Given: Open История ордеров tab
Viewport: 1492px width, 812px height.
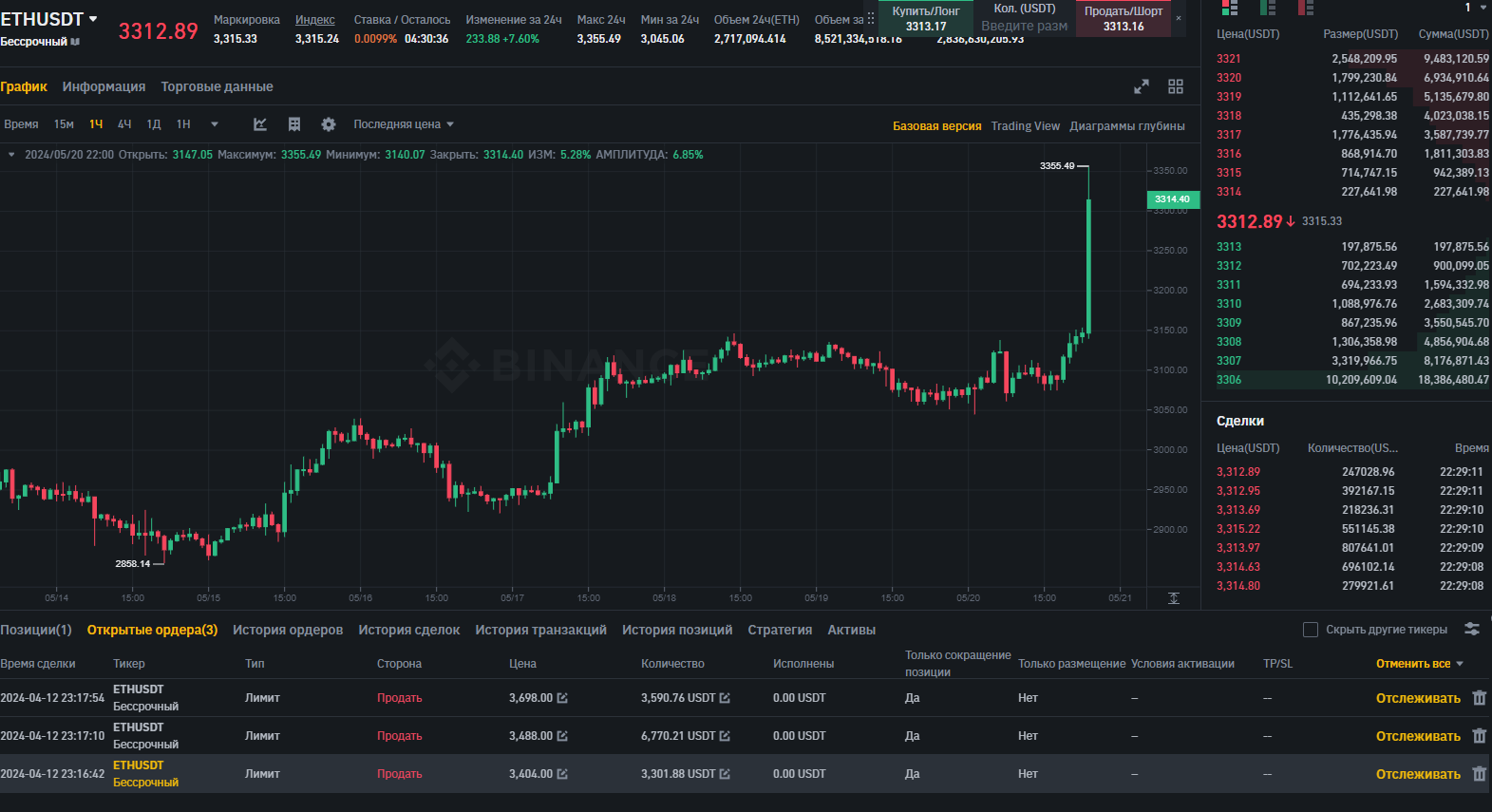Looking at the screenshot, I should pyautogui.click(x=288, y=630).
